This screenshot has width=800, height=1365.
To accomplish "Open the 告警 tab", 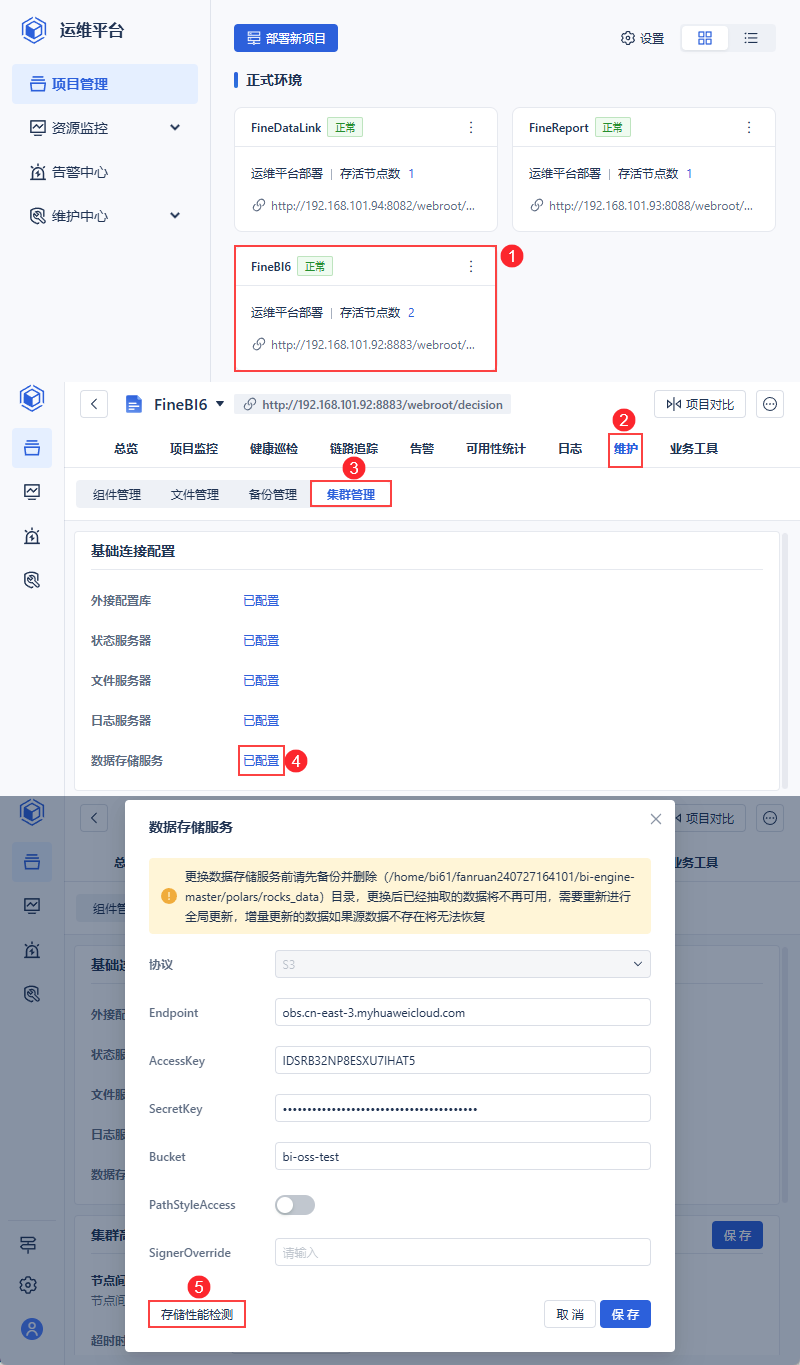I will 422,449.
